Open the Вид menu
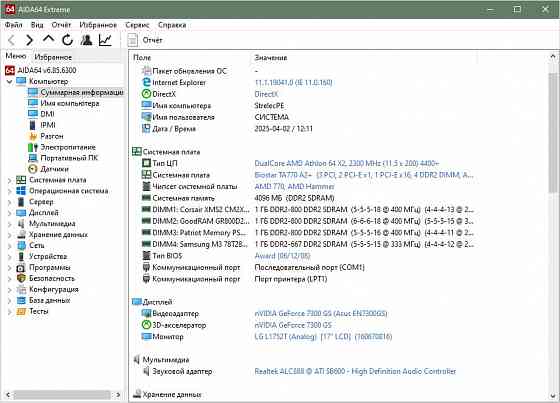Viewport: 560px width, 403px height. click(37, 25)
